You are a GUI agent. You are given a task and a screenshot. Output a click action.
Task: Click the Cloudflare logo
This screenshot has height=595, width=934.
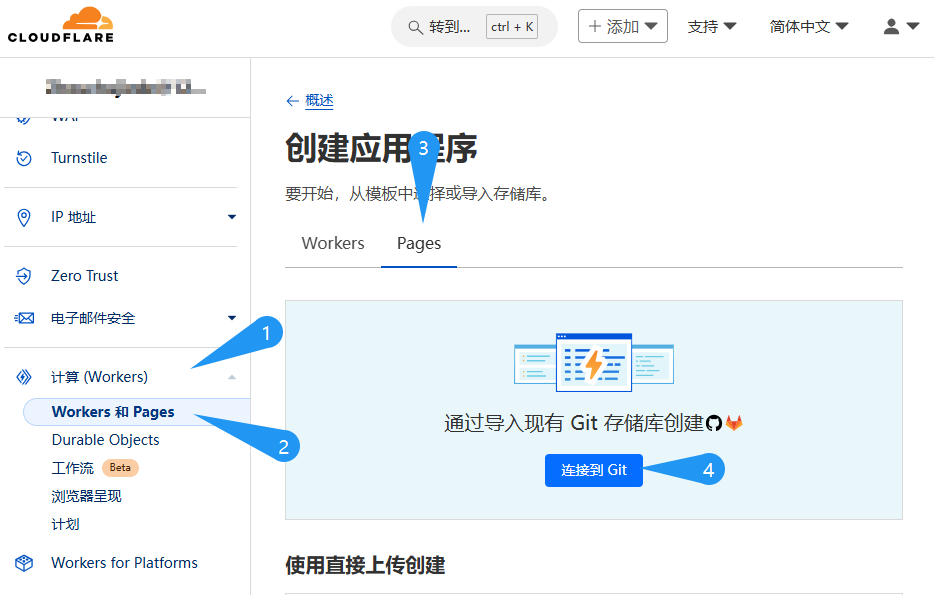pyautogui.click(x=58, y=25)
